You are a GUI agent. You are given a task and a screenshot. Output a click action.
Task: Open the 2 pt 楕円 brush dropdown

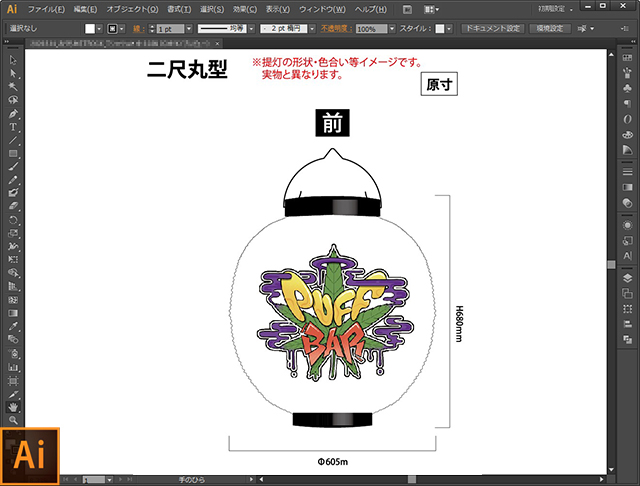312,29
